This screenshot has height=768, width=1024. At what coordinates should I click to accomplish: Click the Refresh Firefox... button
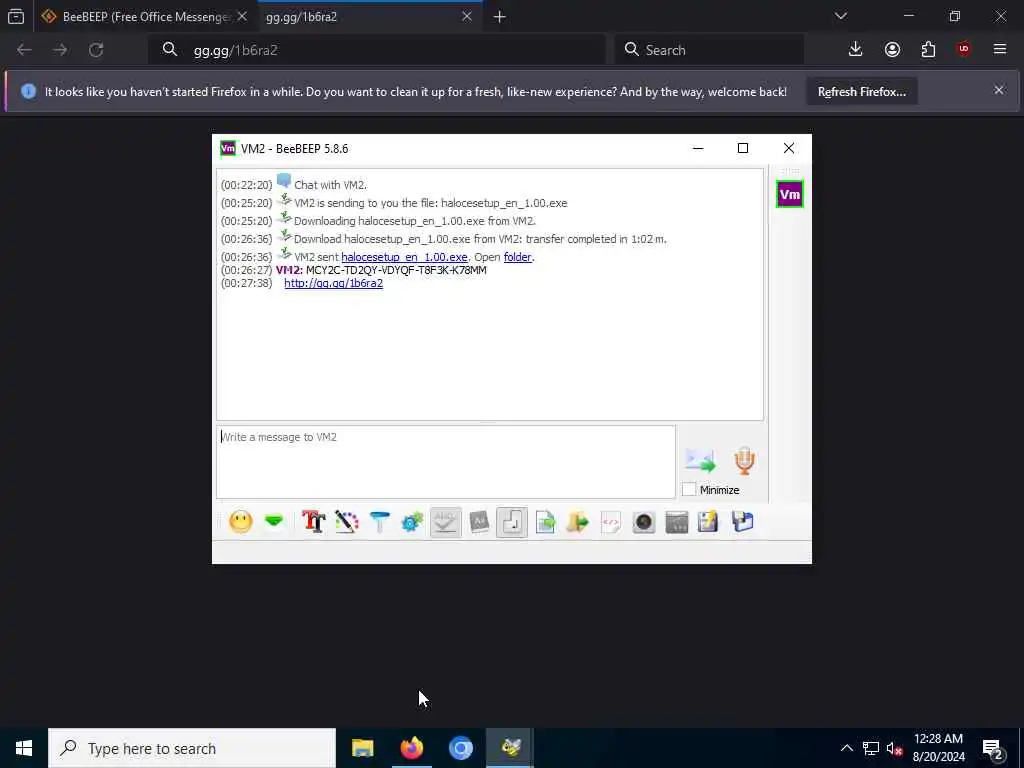[x=861, y=92]
